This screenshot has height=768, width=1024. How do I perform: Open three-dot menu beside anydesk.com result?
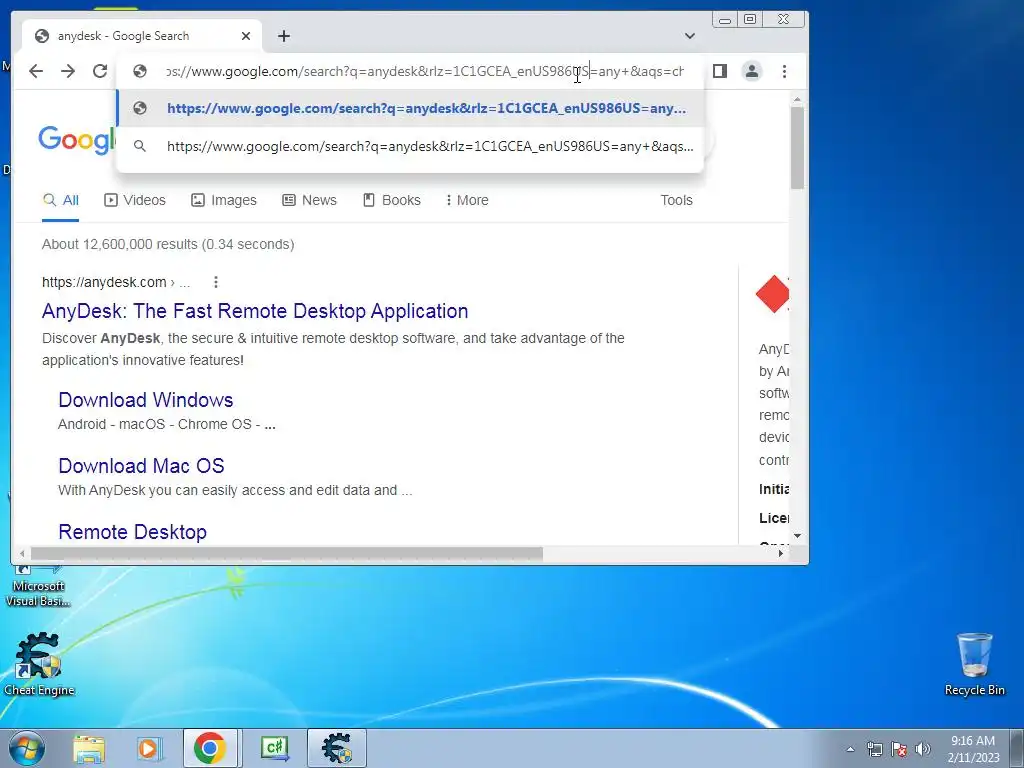[216, 282]
